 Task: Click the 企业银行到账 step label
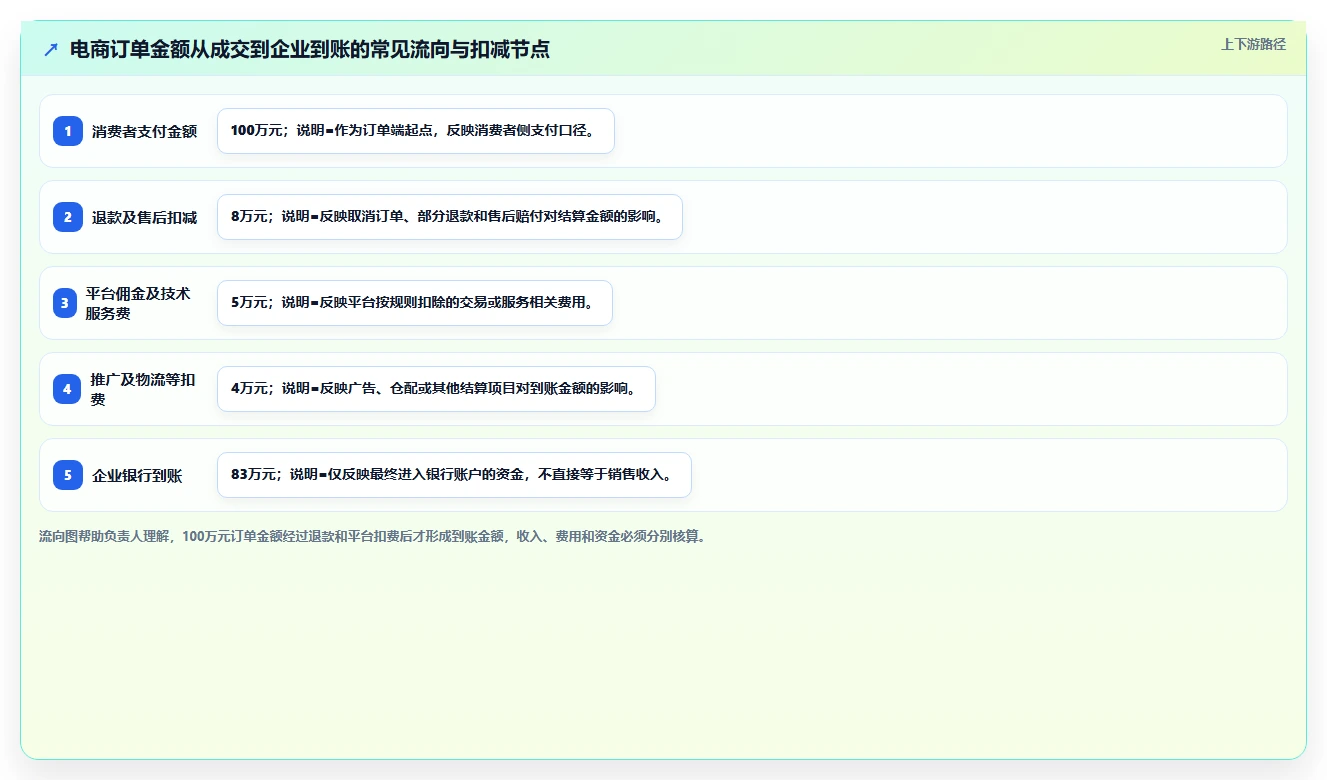137,475
